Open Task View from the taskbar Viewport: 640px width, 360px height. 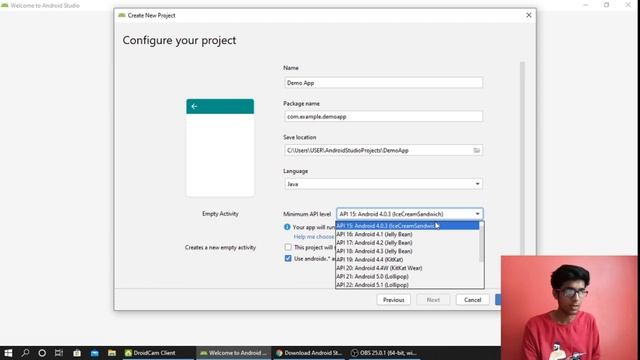point(59,353)
